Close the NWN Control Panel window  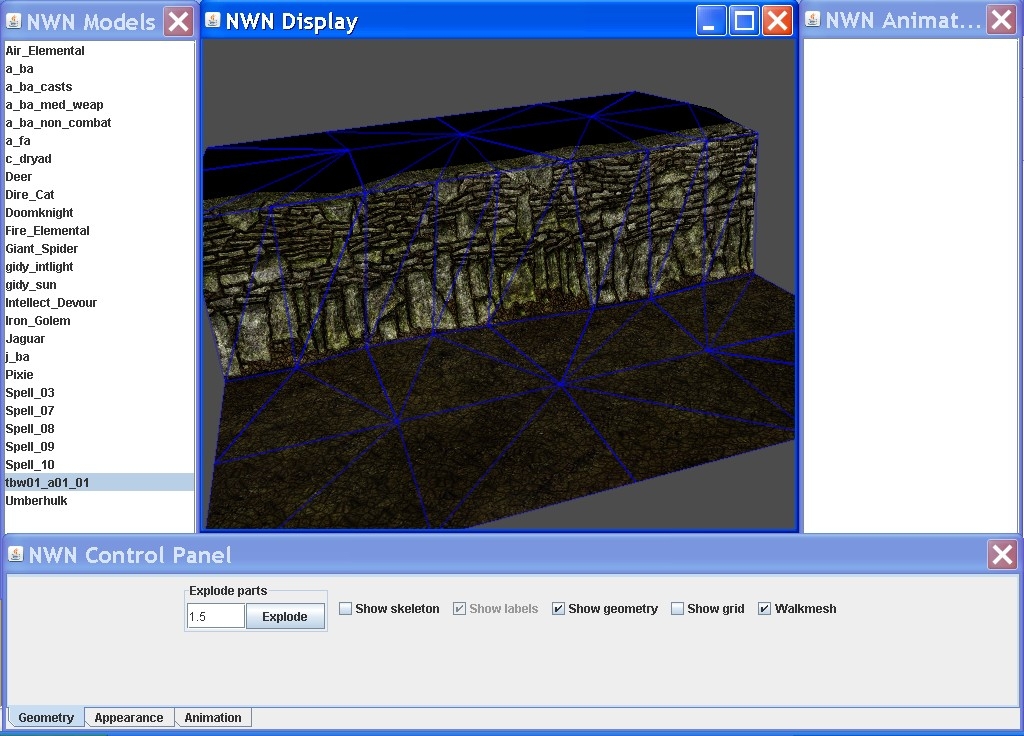[1002, 555]
